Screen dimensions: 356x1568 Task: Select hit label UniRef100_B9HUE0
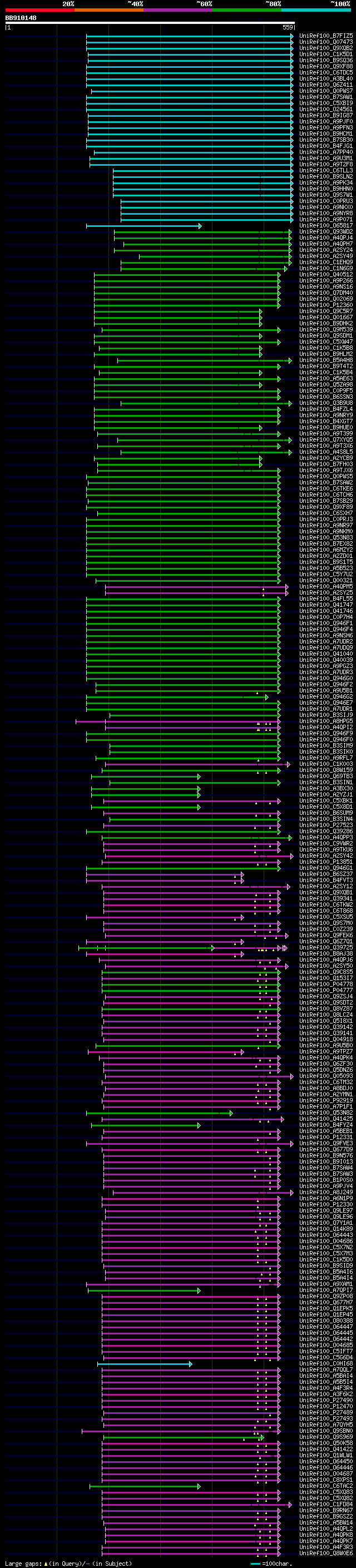pyautogui.click(x=326, y=427)
